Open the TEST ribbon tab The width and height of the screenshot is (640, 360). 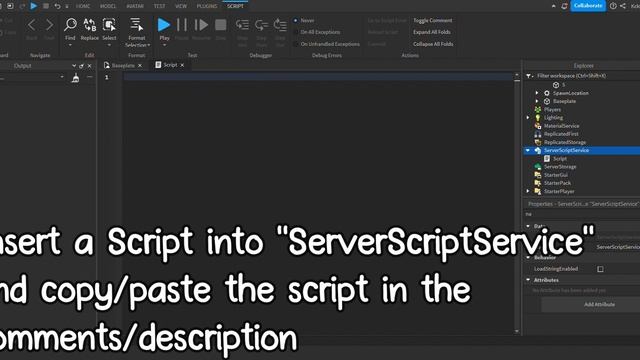point(159,6)
